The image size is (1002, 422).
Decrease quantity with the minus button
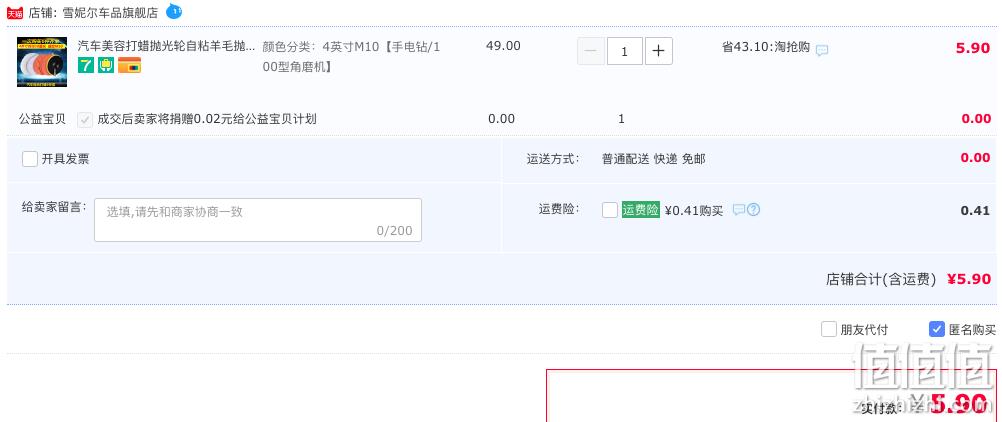point(591,51)
